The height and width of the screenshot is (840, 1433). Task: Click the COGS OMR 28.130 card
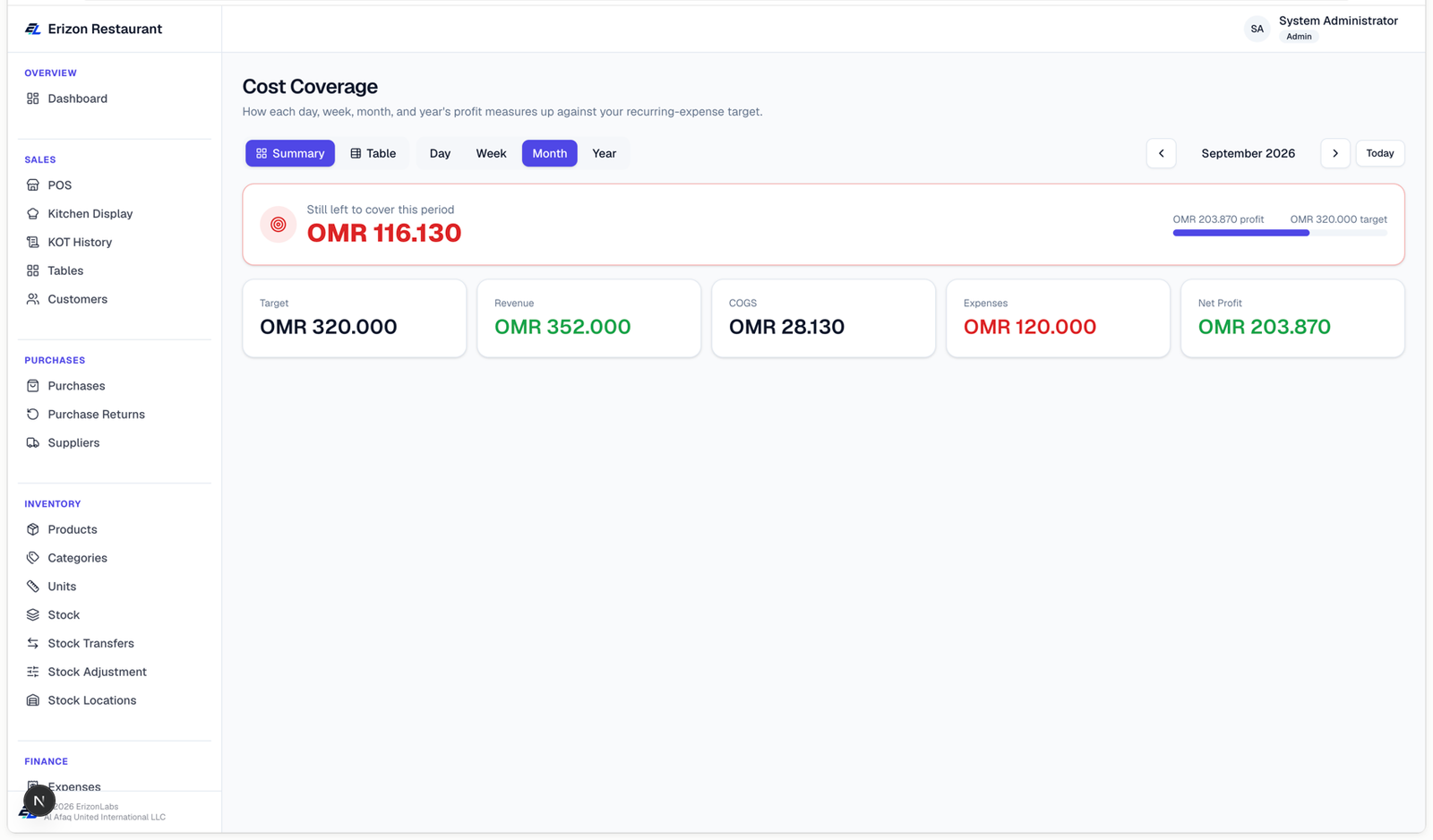(x=824, y=318)
